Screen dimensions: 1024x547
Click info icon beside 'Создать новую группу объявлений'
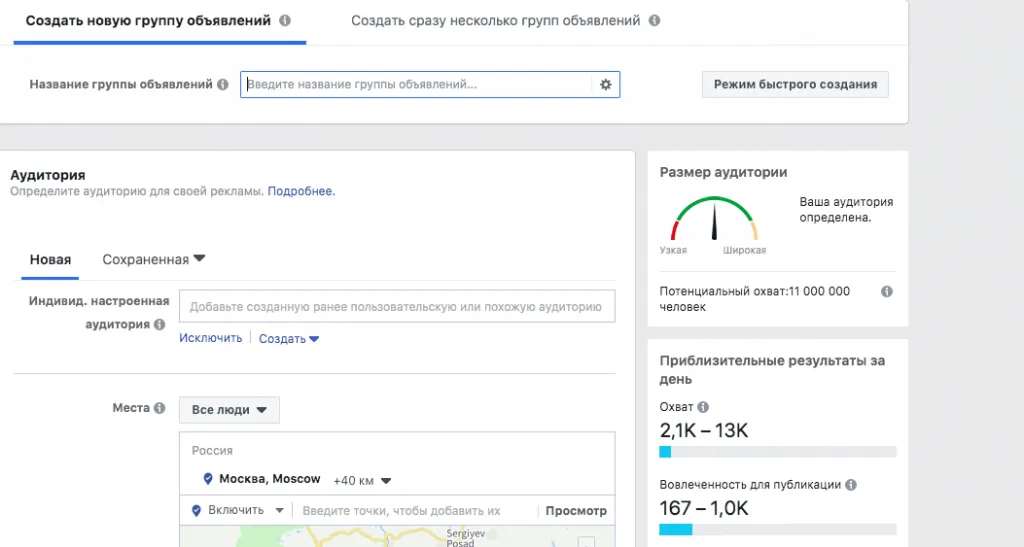click(x=285, y=20)
